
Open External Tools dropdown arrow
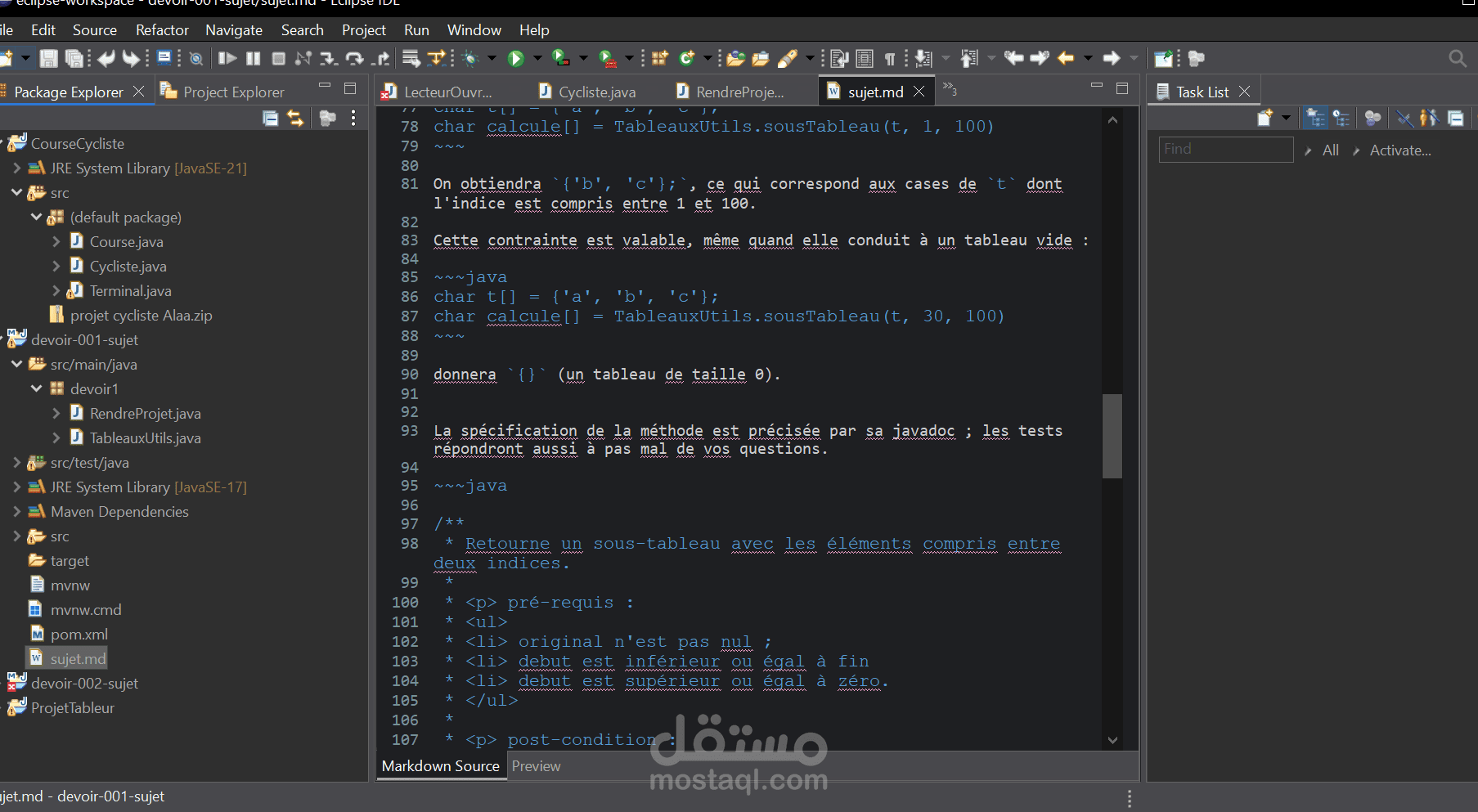(x=629, y=59)
